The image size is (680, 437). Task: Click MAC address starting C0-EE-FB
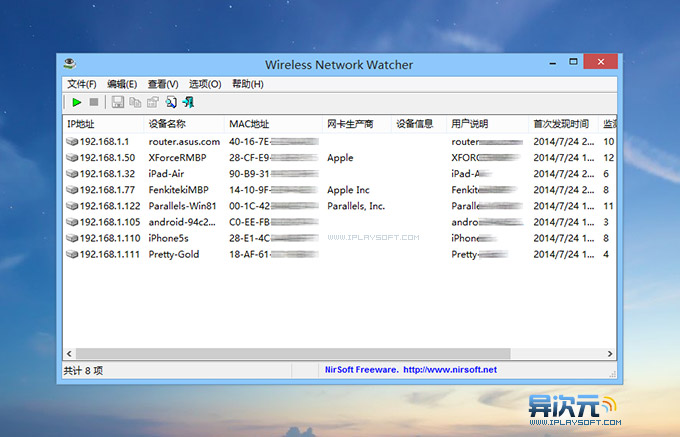pyautogui.click(x=274, y=222)
